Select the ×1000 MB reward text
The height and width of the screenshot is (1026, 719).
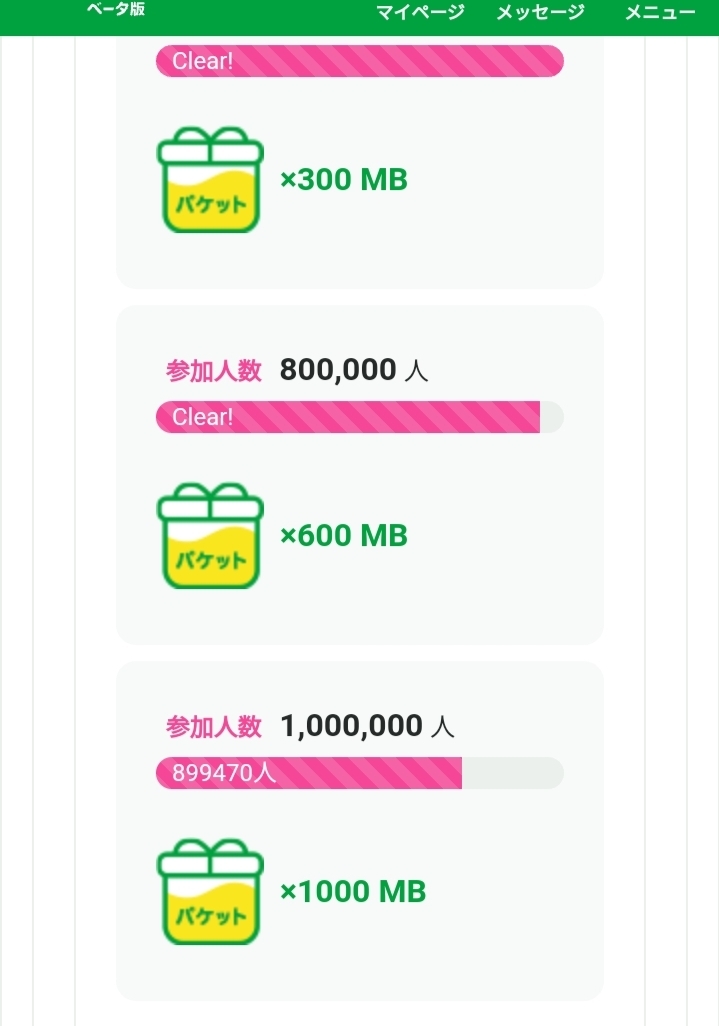click(353, 892)
